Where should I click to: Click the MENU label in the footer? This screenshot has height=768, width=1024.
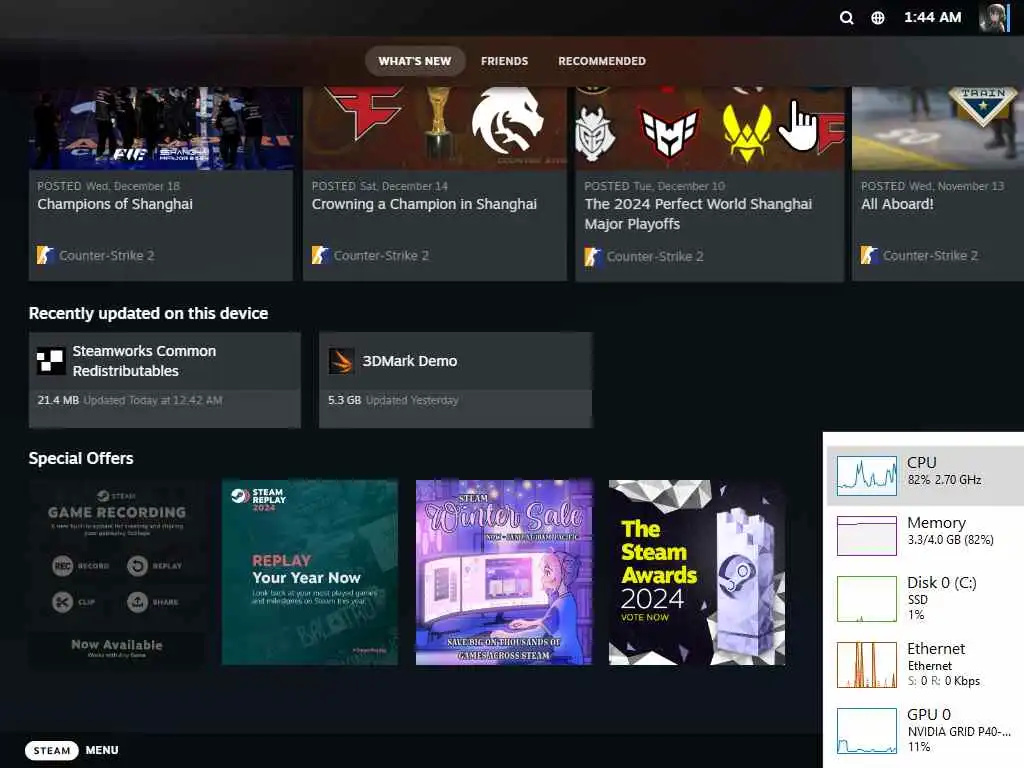tap(102, 750)
